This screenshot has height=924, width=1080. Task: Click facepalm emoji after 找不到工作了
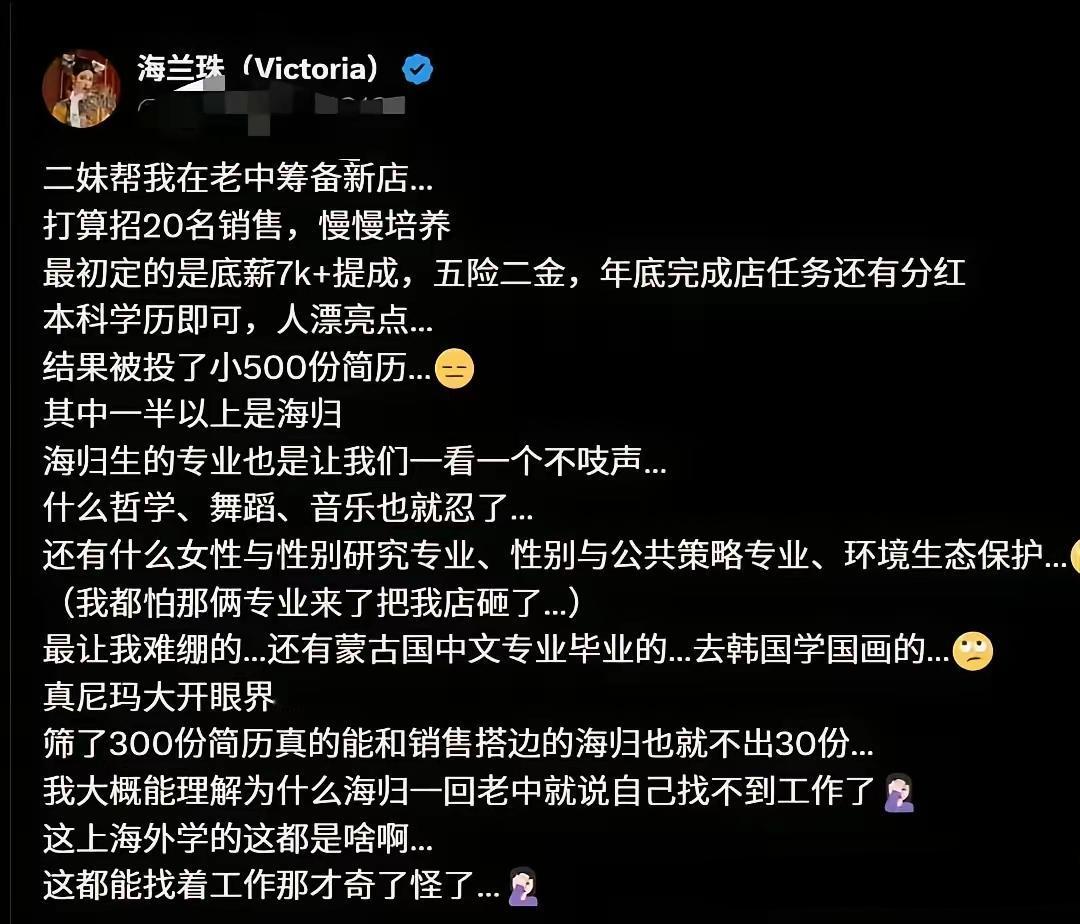click(899, 792)
